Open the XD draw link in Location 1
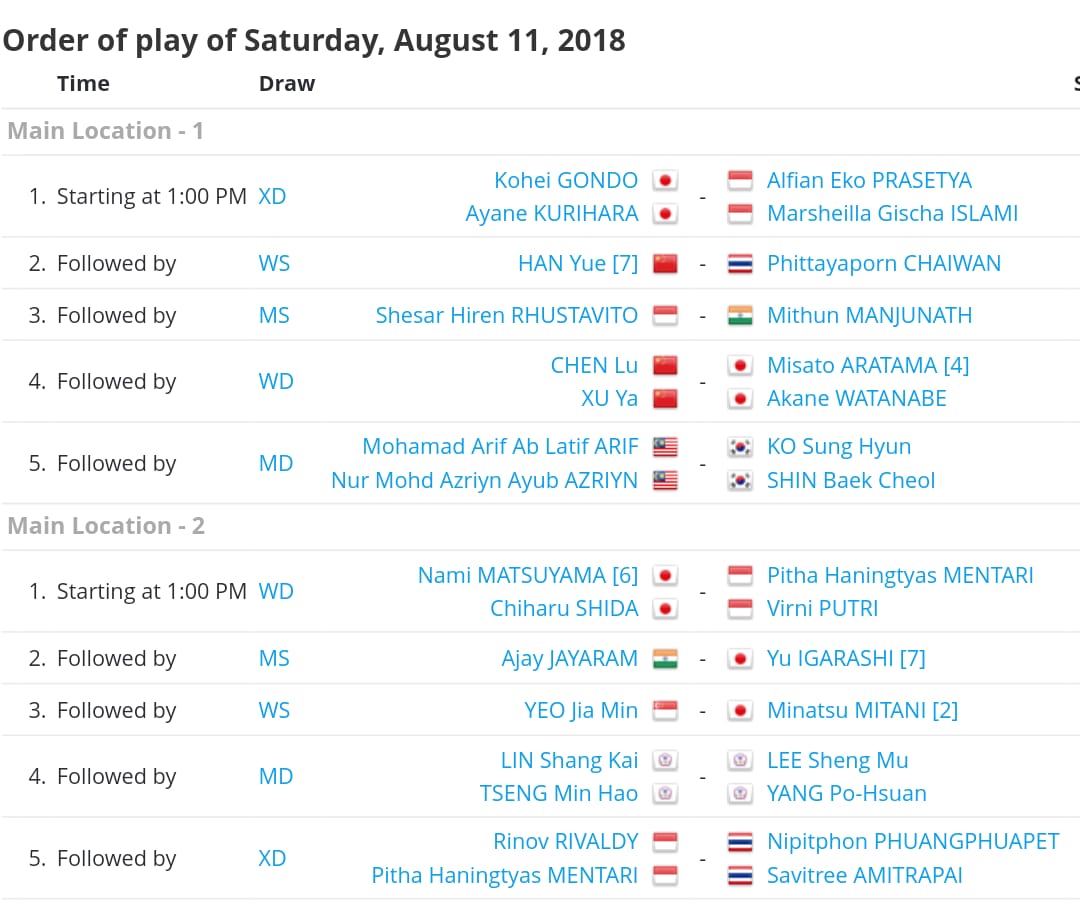The width and height of the screenshot is (1080, 914). point(272,196)
